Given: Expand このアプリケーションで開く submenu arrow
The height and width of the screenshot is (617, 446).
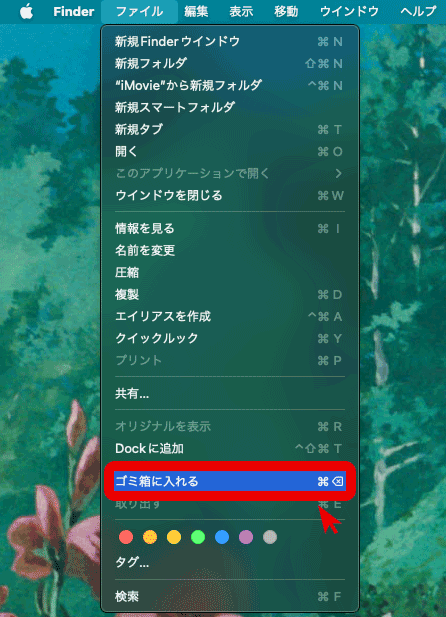Looking at the screenshot, I should click(x=338, y=173).
